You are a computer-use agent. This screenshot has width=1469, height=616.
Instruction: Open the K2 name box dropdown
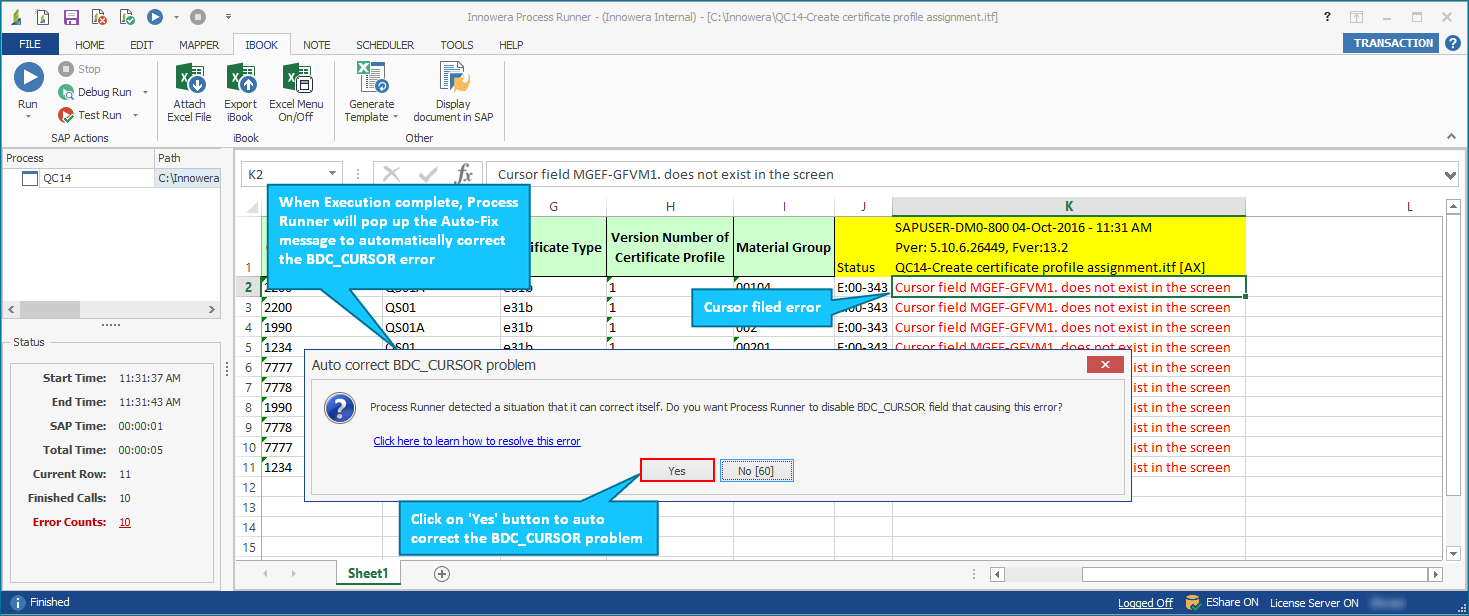(x=331, y=174)
